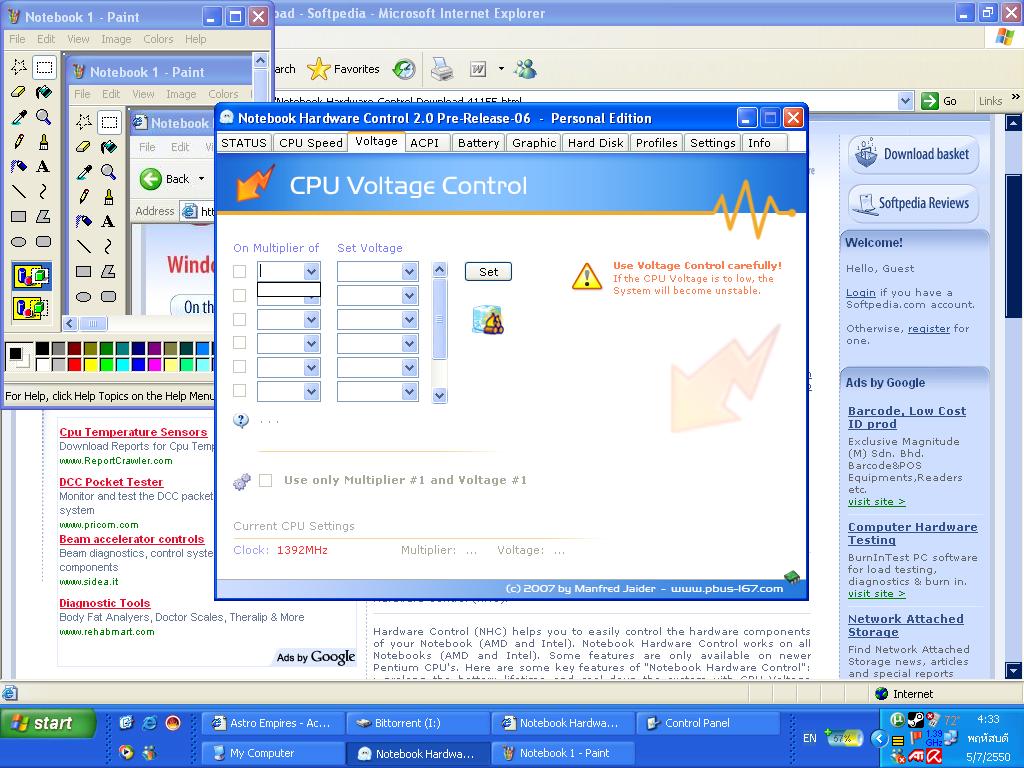Viewport: 1024px width, 768px height.
Task: Choose the Eraser tool in Paint
Action: point(18,91)
